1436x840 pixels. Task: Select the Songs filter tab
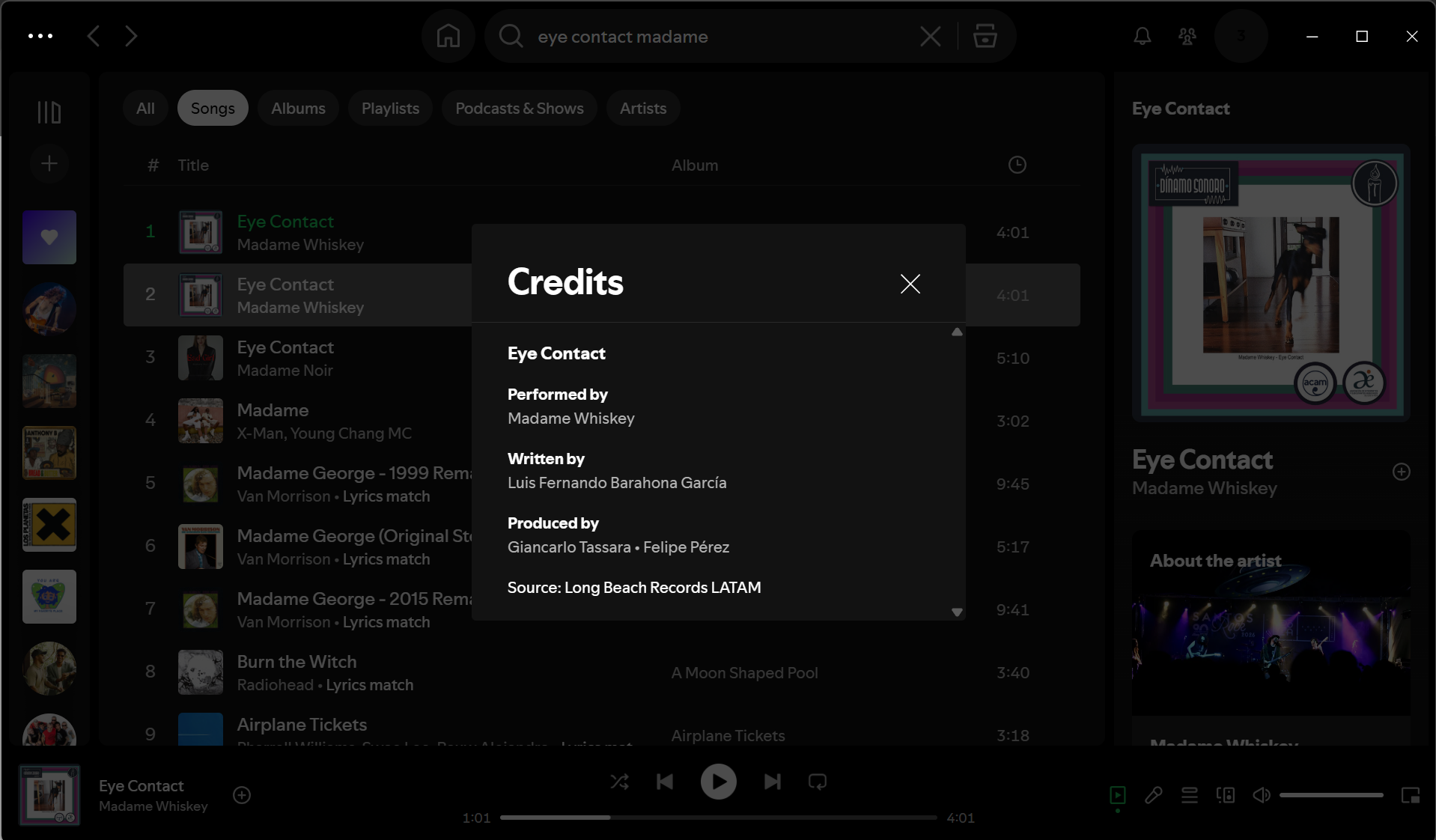click(x=213, y=109)
